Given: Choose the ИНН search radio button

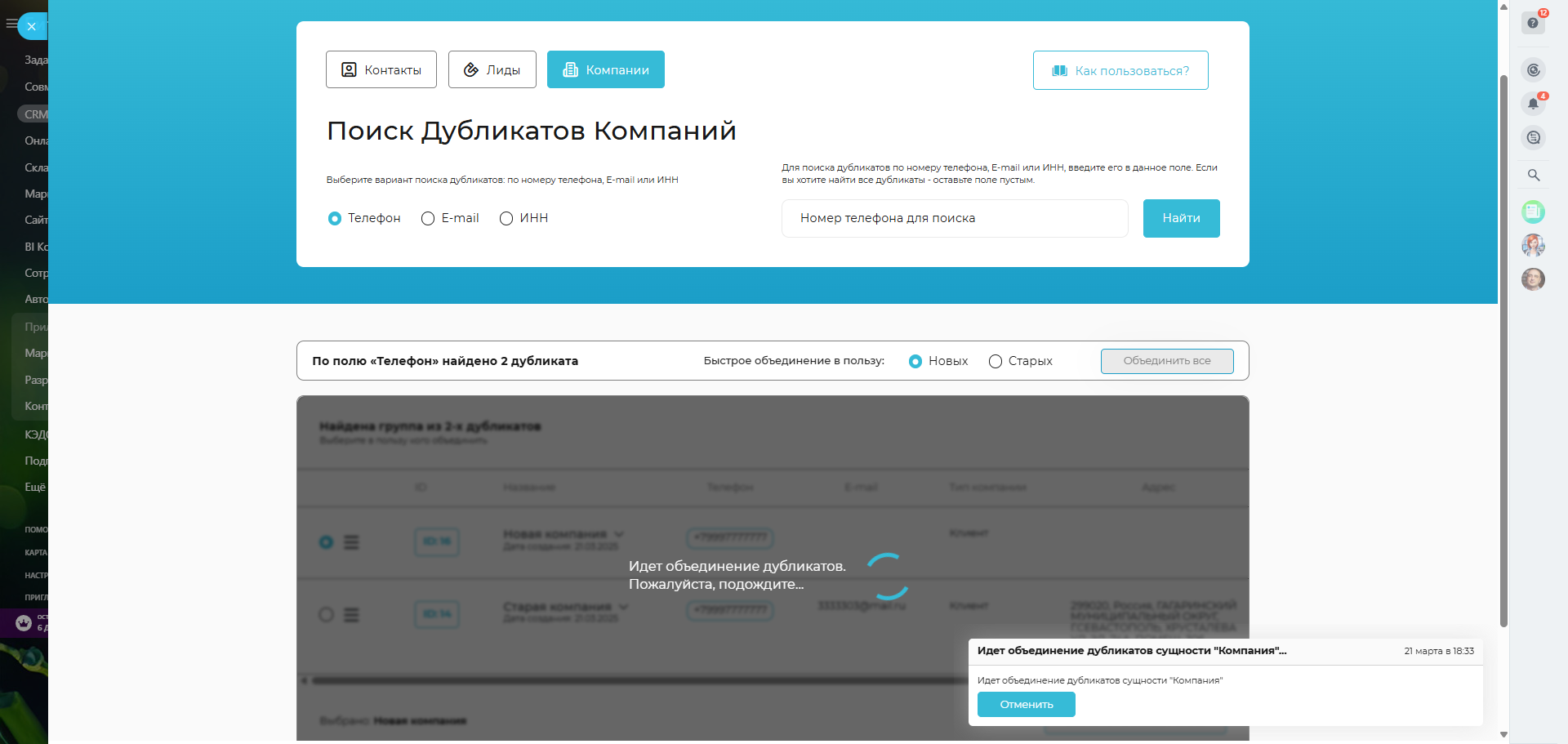Looking at the screenshot, I should click(x=506, y=219).
